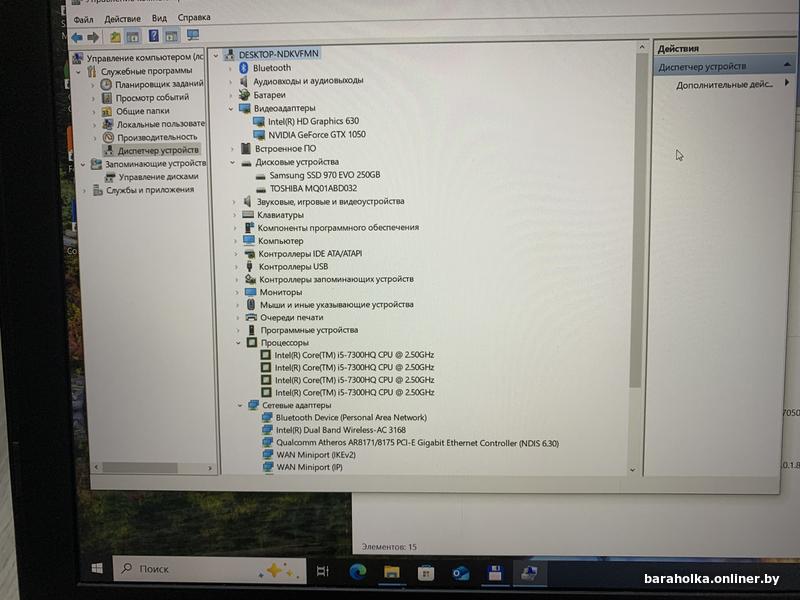
Task: Select Просмотр событий in the left tree
Action: tap(153, 97)
